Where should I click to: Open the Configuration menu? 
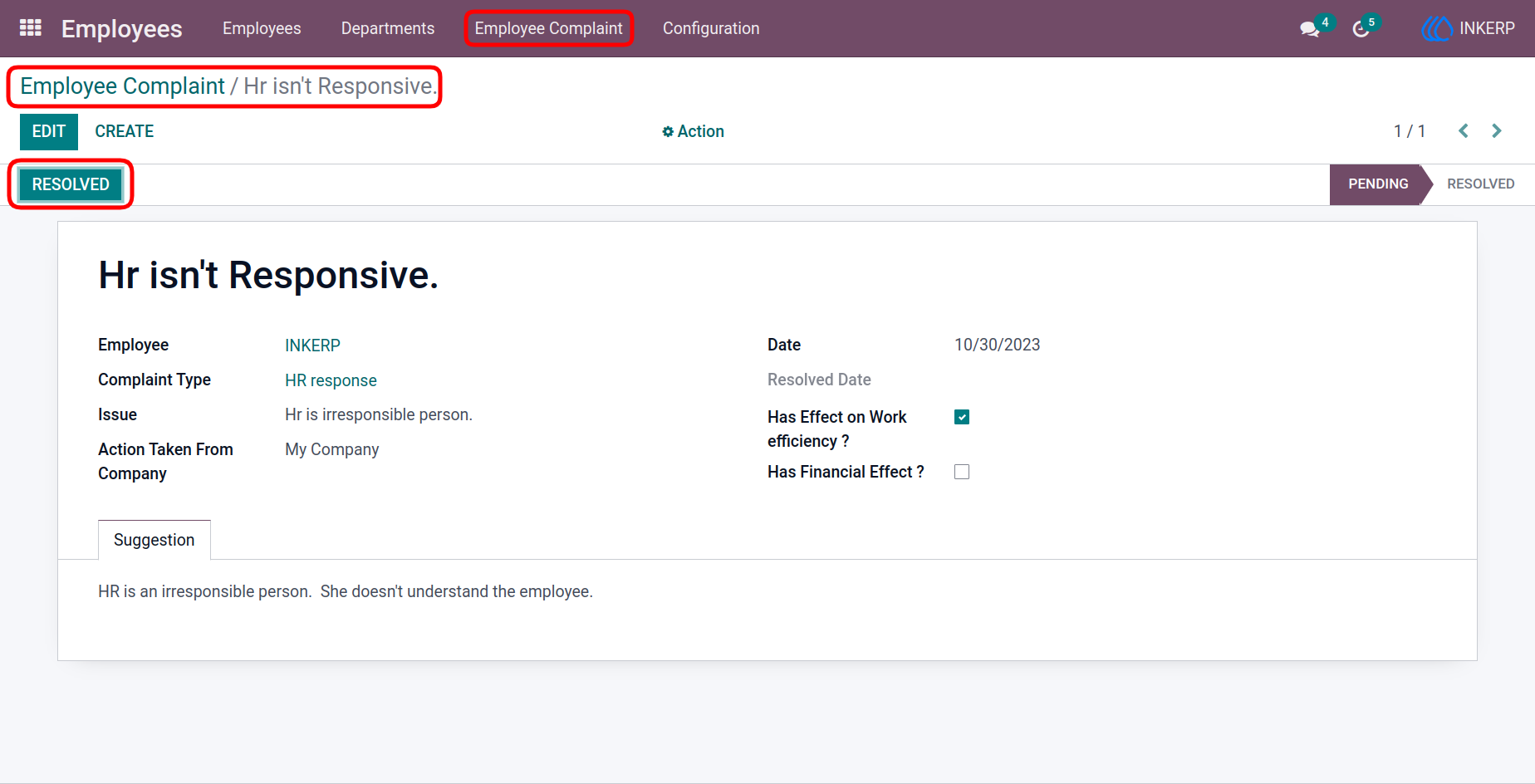[711, 28]
